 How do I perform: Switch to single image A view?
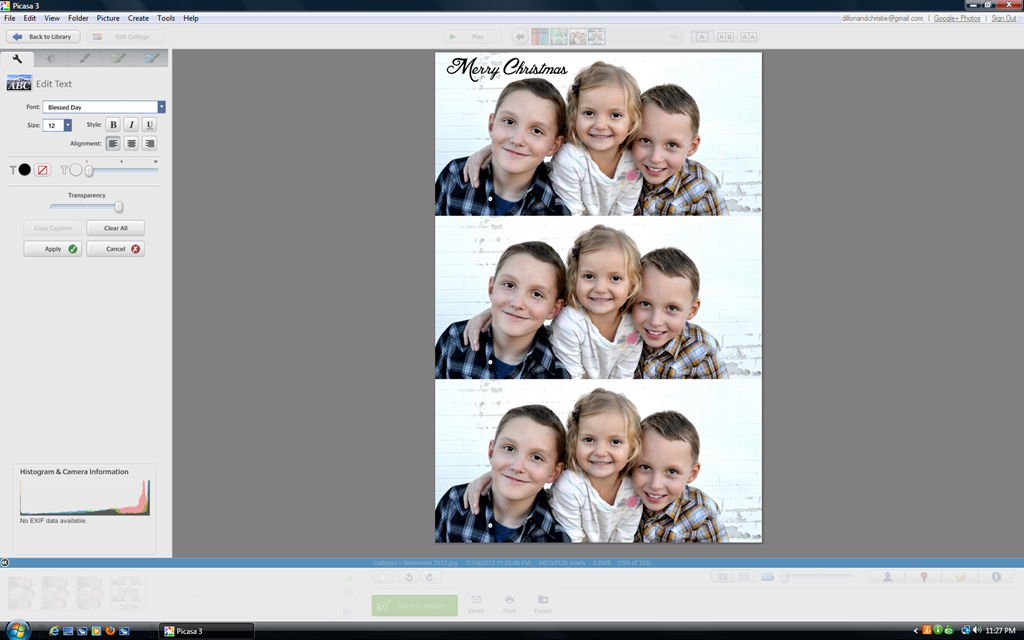click(701, 37)
